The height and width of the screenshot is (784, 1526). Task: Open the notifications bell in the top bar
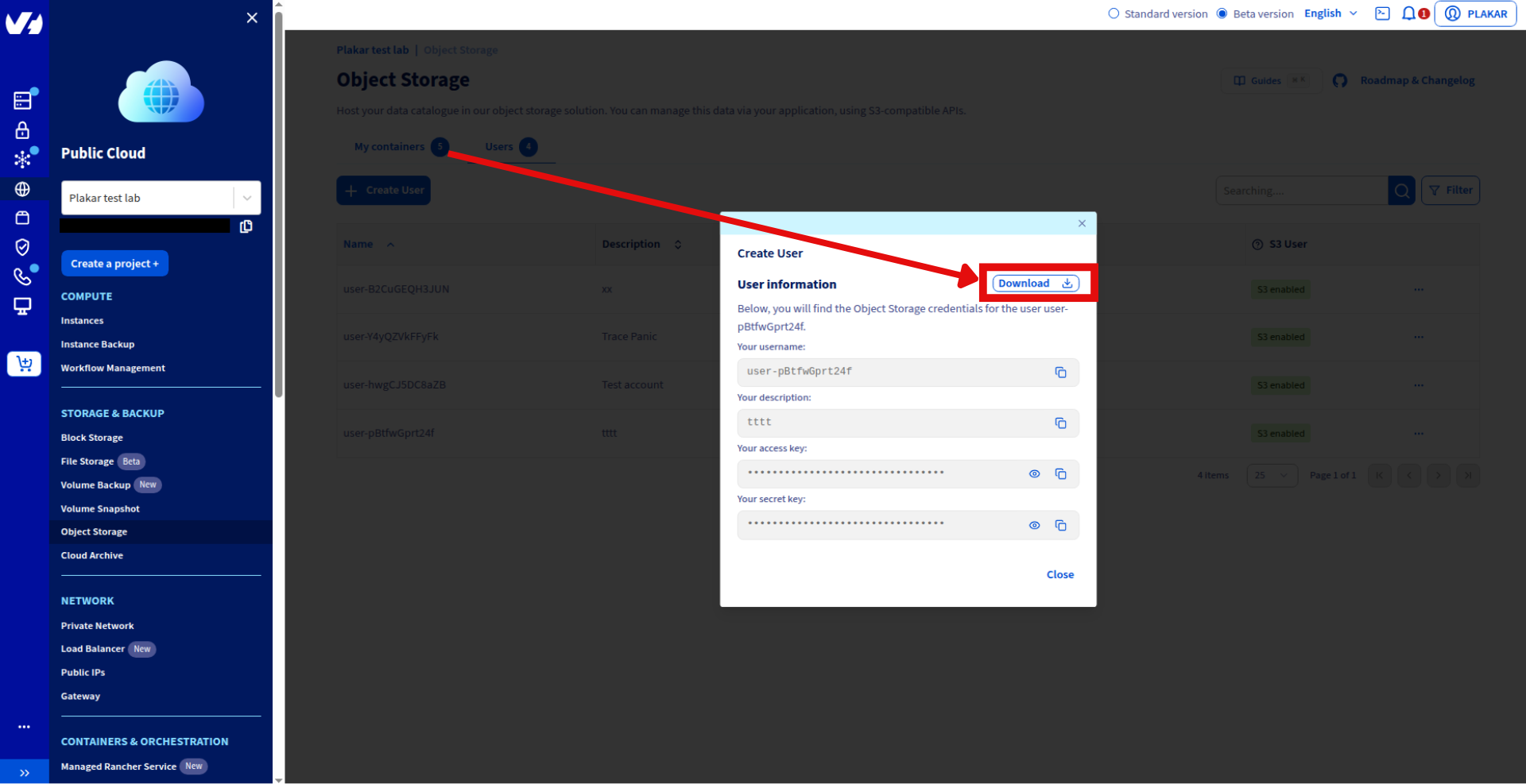coord(1408,13)
